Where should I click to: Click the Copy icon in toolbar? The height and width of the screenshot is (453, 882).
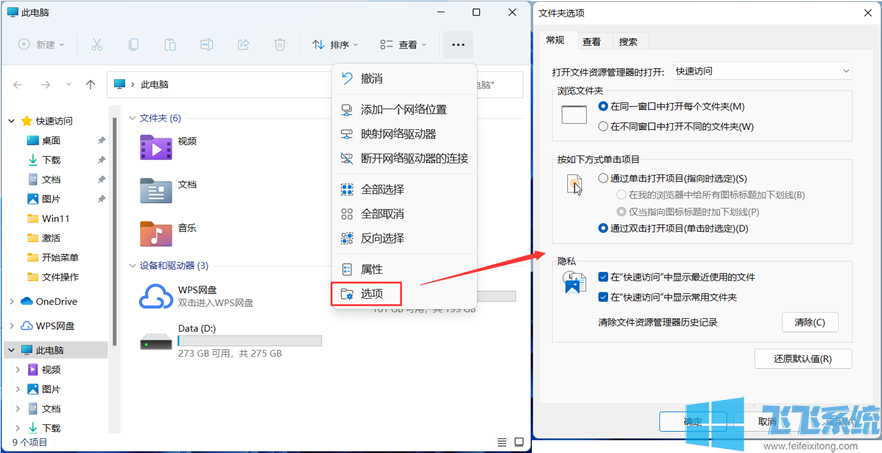point(133,45)
